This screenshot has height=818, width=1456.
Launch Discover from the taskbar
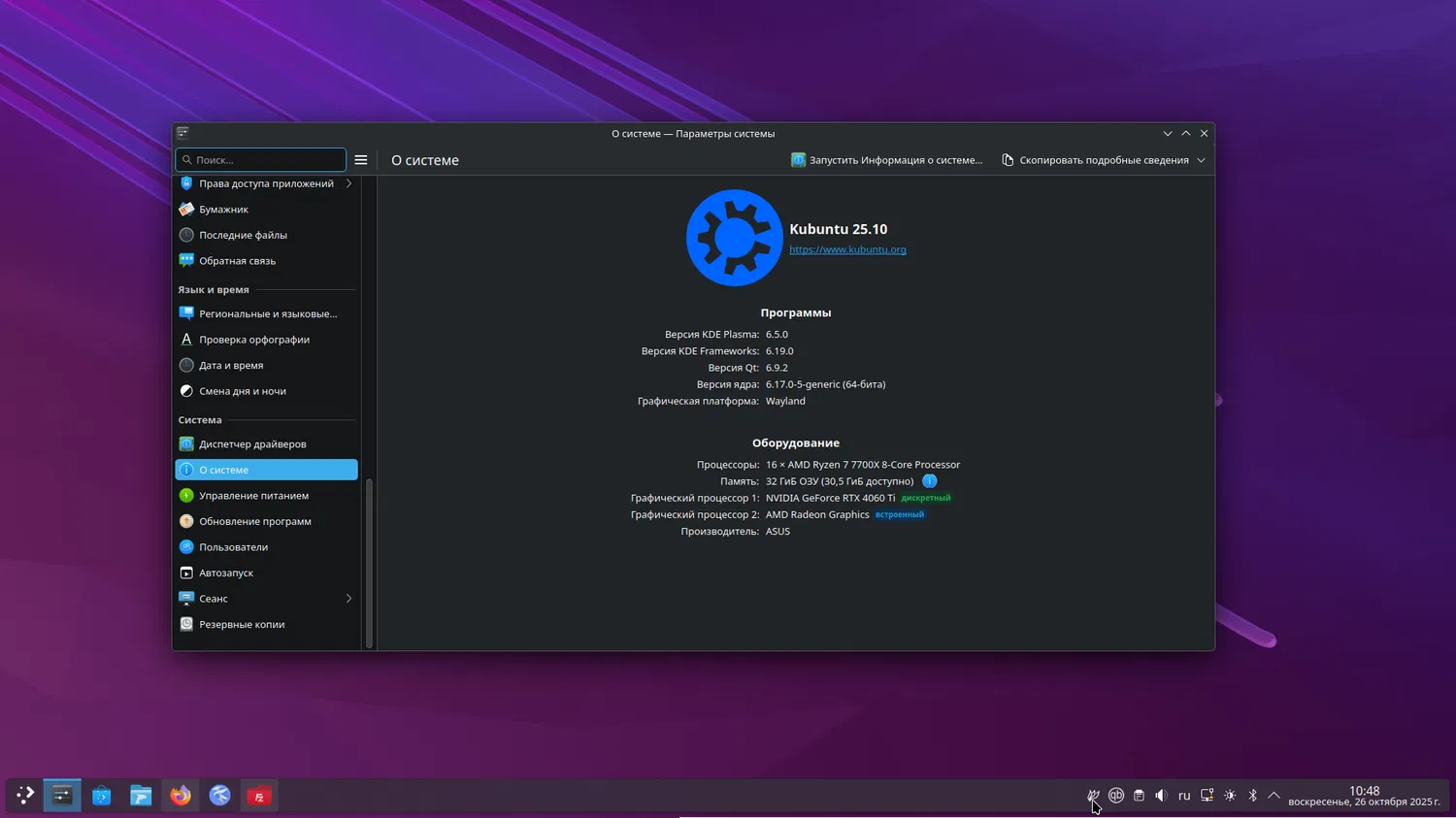pyautogui.click(x=102, y=796)
